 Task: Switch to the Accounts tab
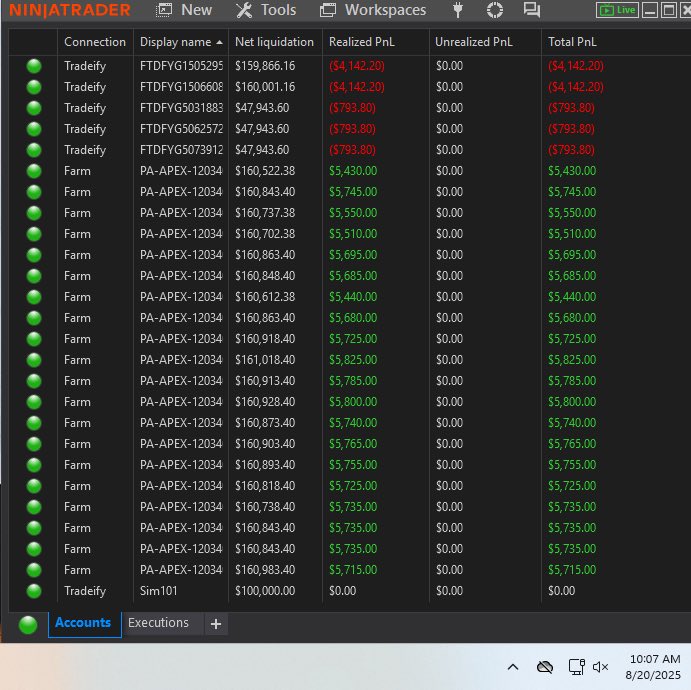[83, 623]
